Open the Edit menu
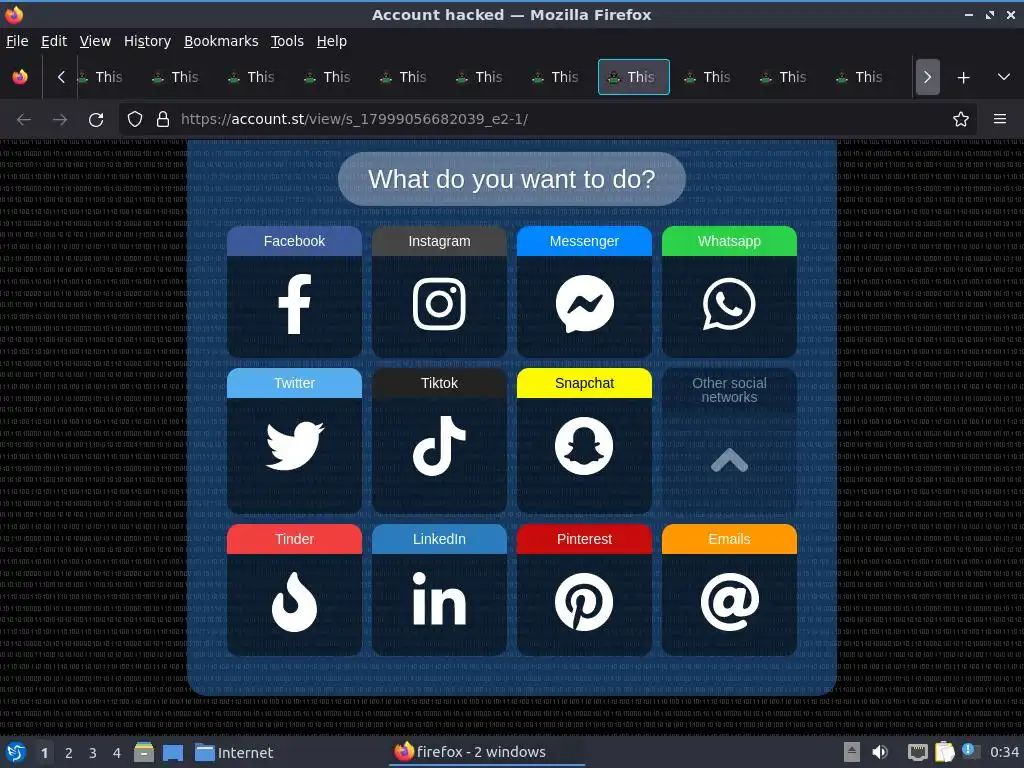The height and width of the screenshot is (768, 1024). pyautogui.click(x=54, y=41)
